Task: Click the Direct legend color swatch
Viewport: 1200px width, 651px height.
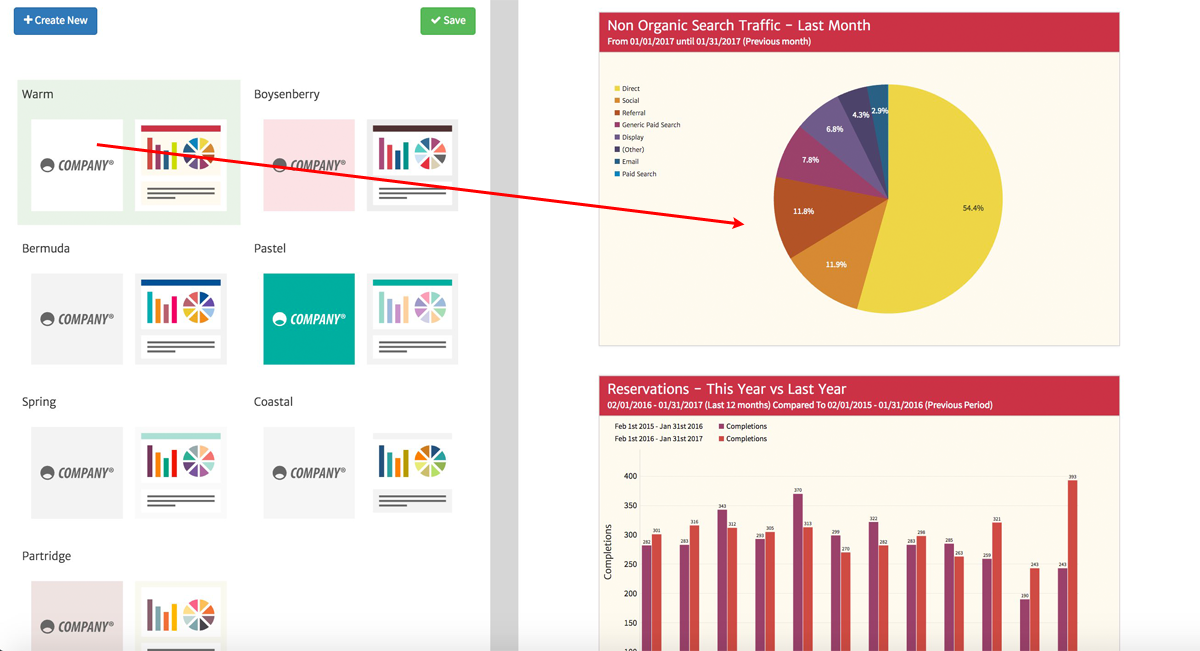Action: (617, 89)
